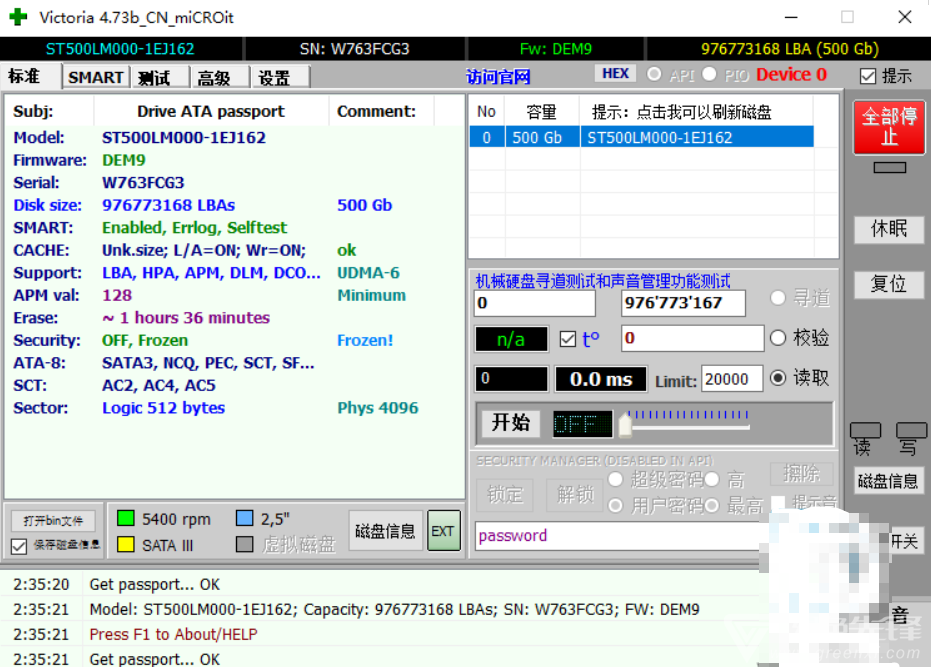This screenshot has height=667, width=931.
Task: Click 磁盘信息 button in the right sidebar
Action: coord(888,481)
